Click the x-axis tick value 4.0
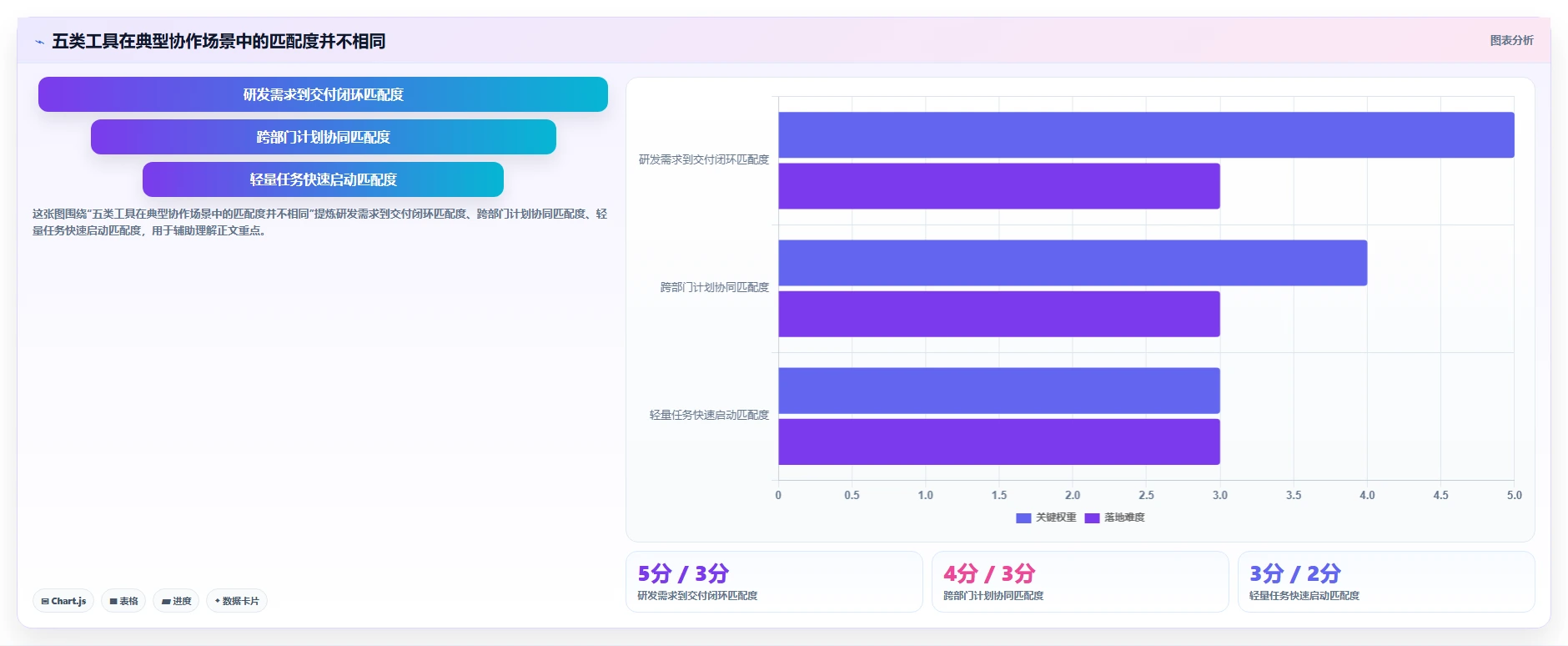 pos(1367,495)
